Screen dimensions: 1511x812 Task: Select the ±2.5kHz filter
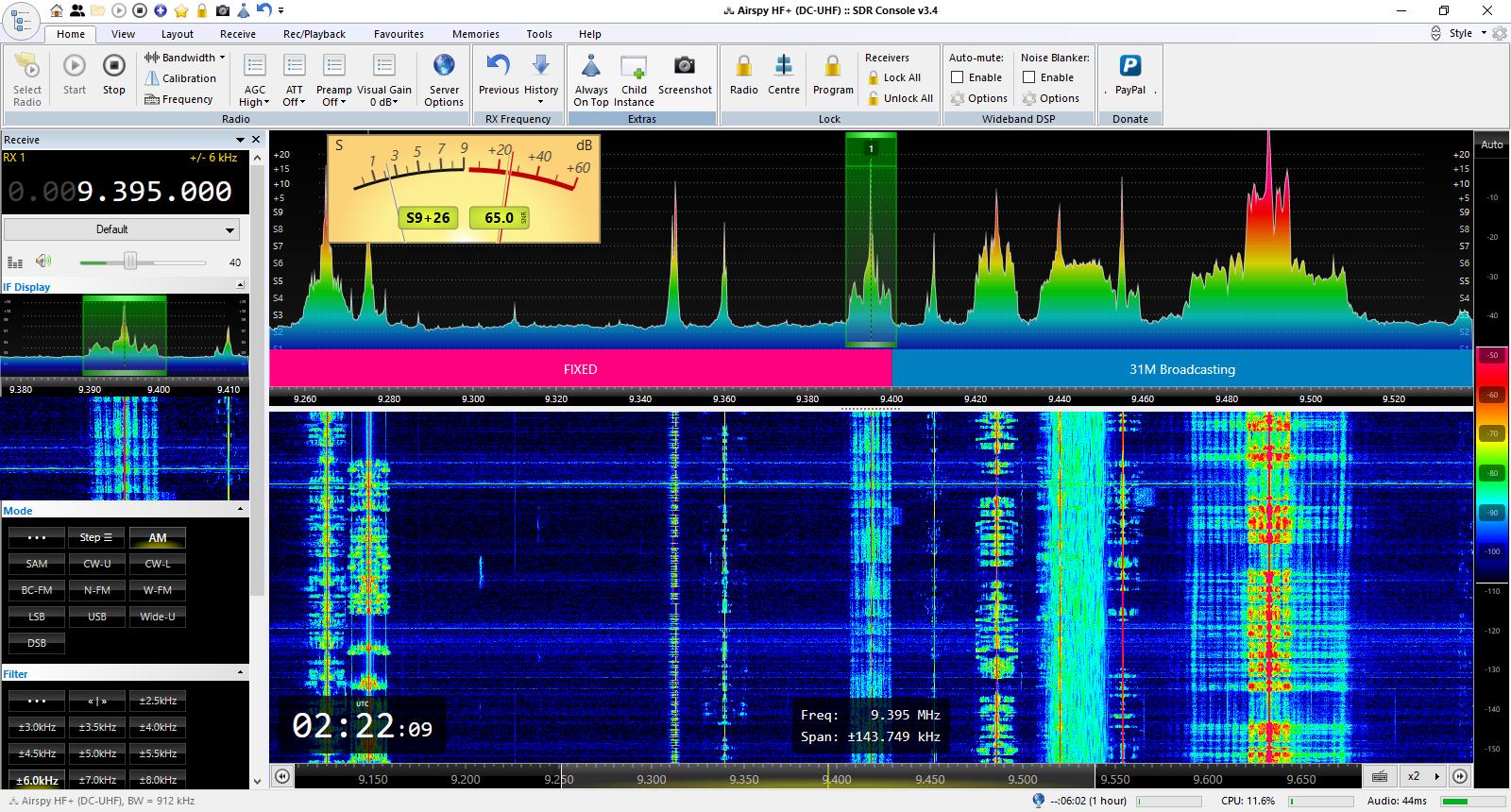pos(158,701)
